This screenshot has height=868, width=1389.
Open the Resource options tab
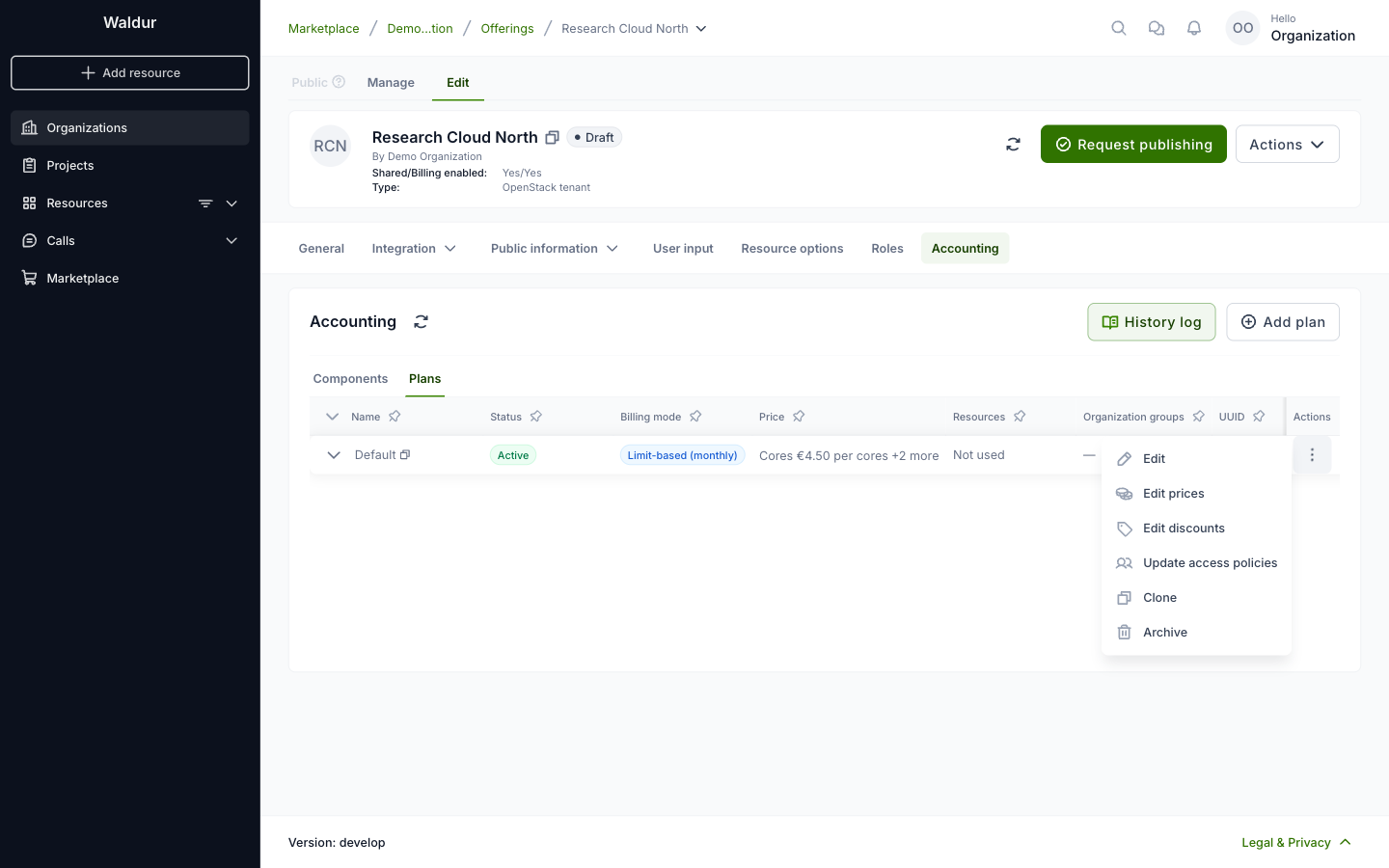click(792, 248)
